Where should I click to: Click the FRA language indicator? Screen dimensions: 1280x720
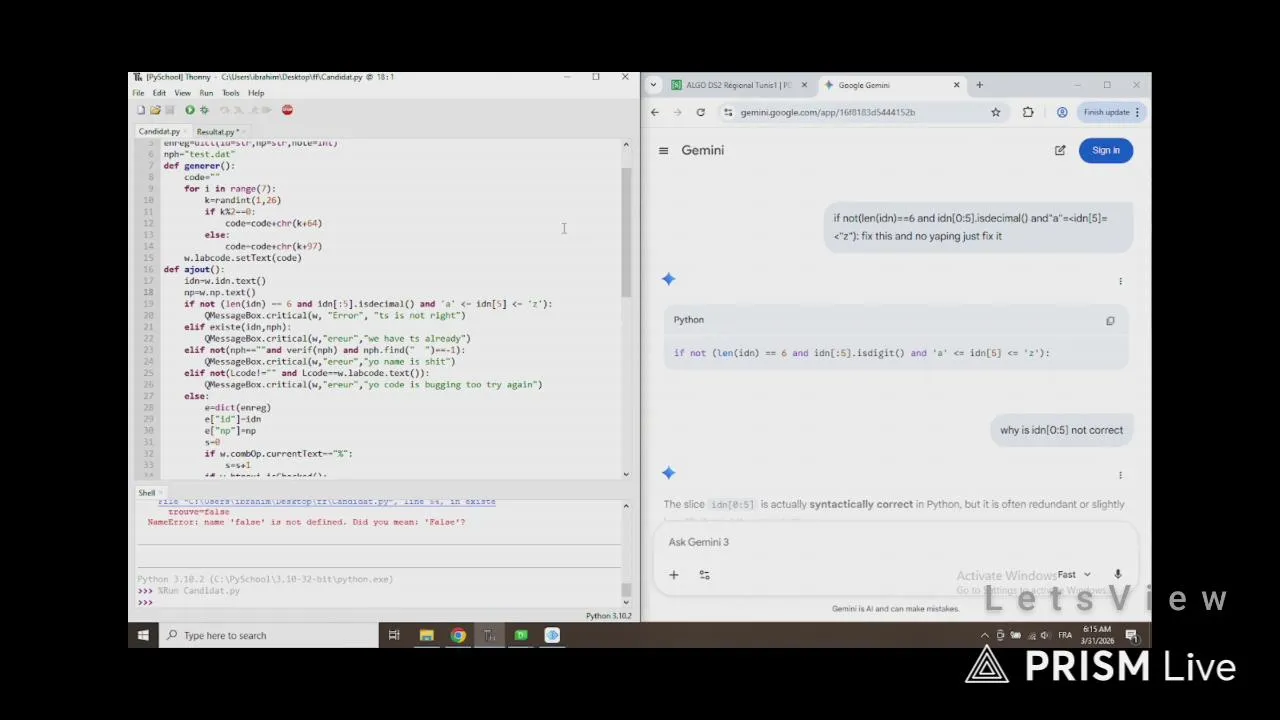tap(1064, 636)
